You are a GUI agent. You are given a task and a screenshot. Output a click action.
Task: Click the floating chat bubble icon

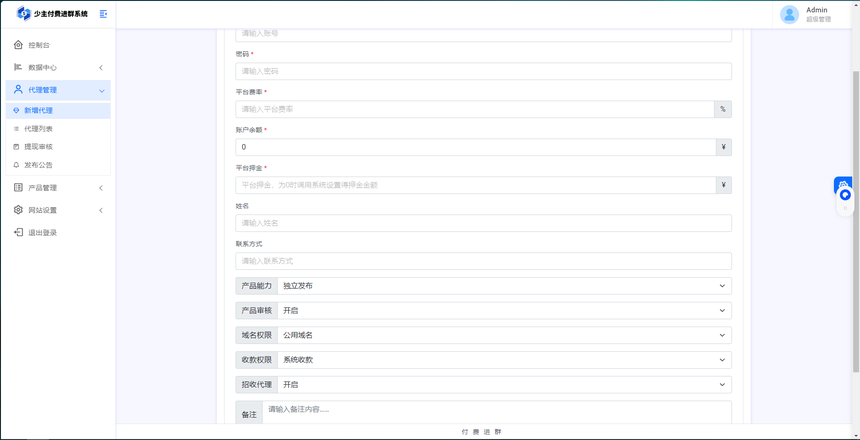coord(845,195)
